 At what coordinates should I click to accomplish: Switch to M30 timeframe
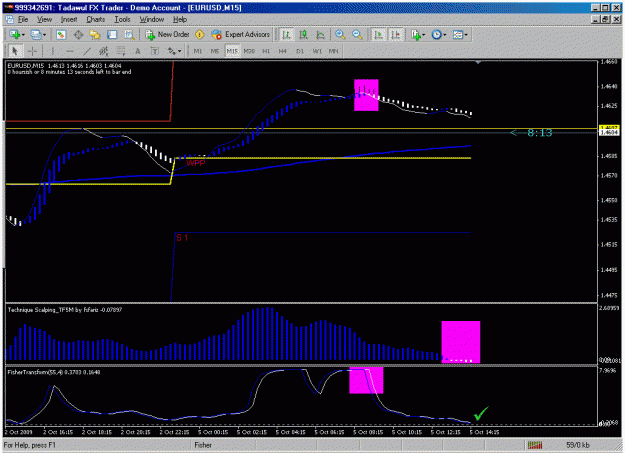(x=249, y=51)
